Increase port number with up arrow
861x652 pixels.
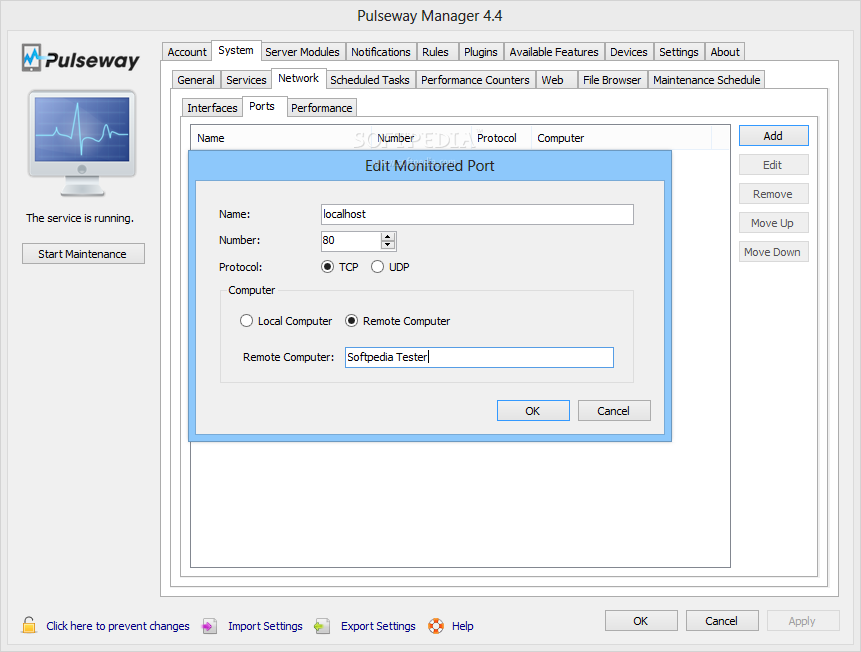click(388, 236)
